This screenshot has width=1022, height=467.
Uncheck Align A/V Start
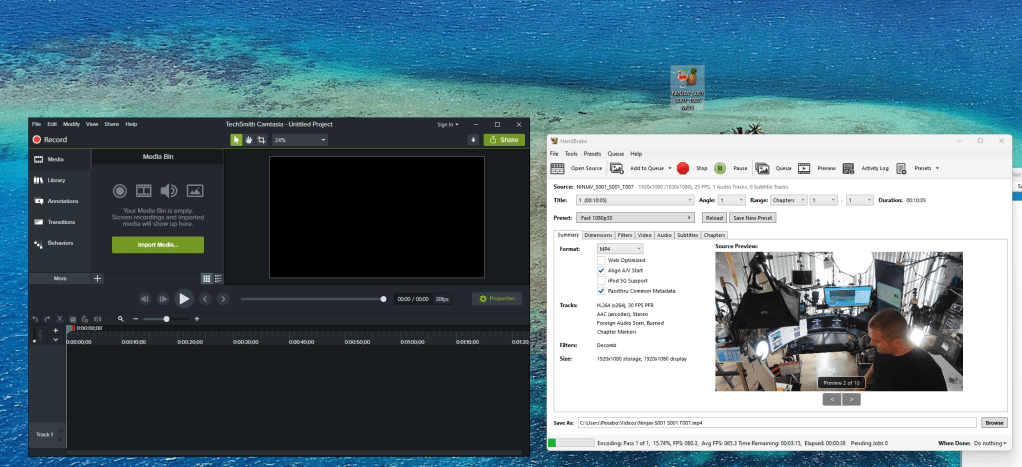(601, 270)
